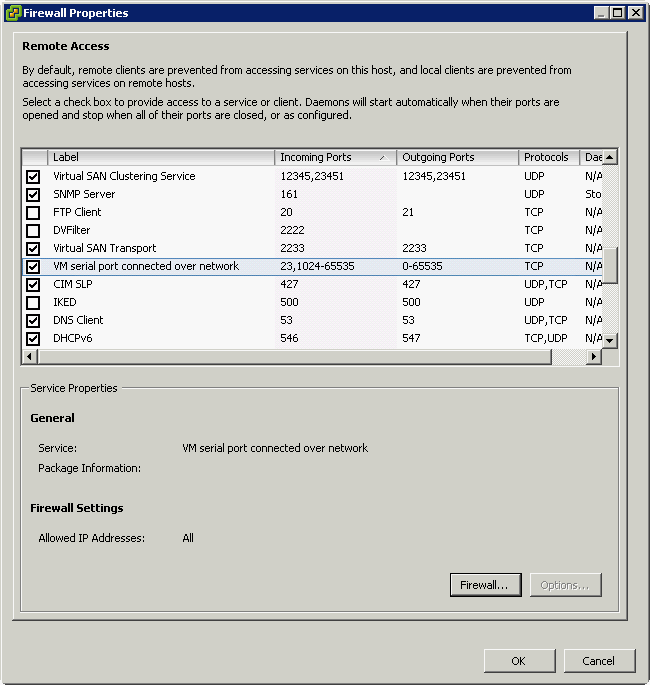Enable the DVFilter checkbox
Viewport: 650px width, 685px height.
coord(33,231)
